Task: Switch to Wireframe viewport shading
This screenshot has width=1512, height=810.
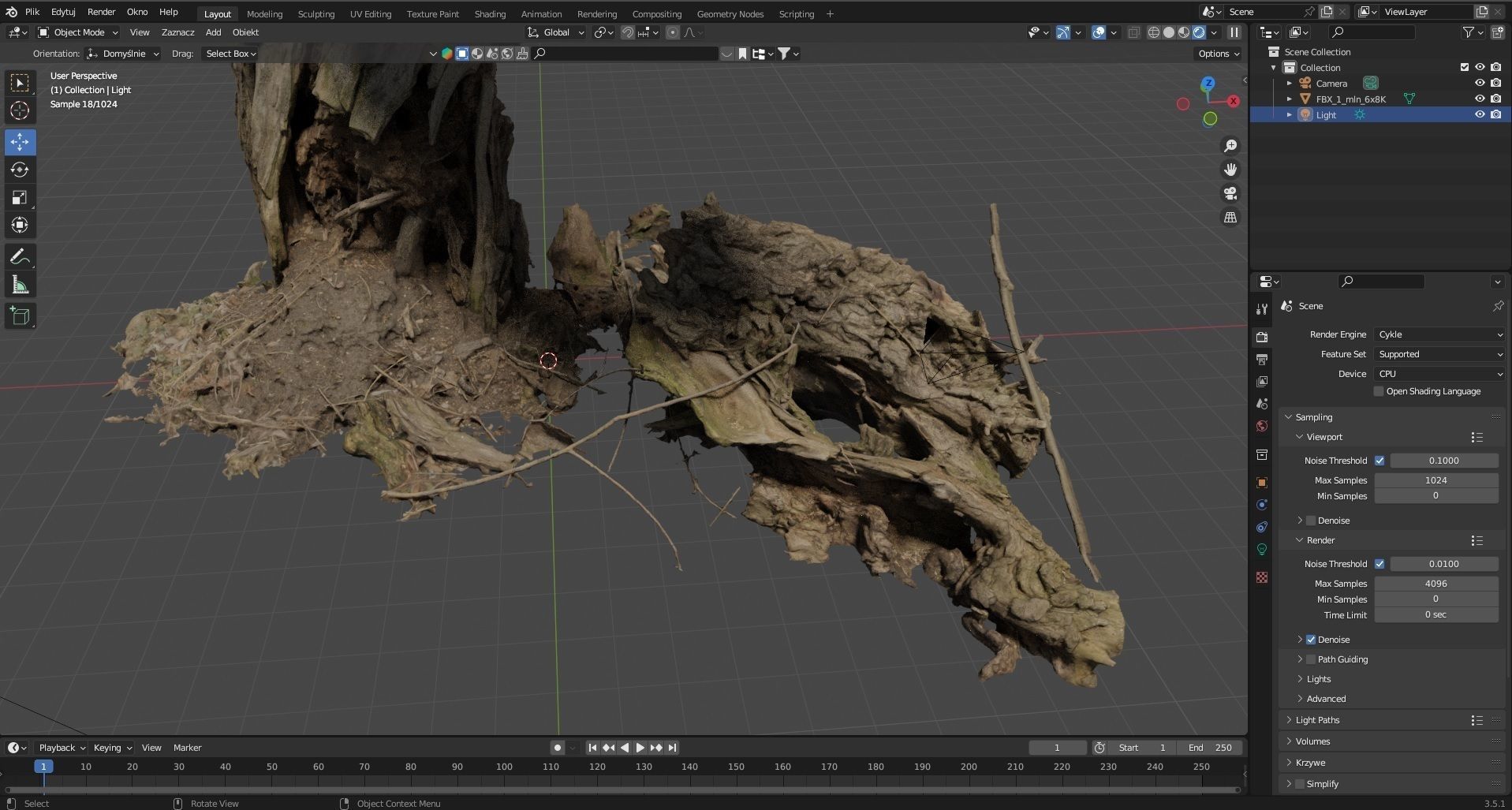Action: click(1154, 32)
